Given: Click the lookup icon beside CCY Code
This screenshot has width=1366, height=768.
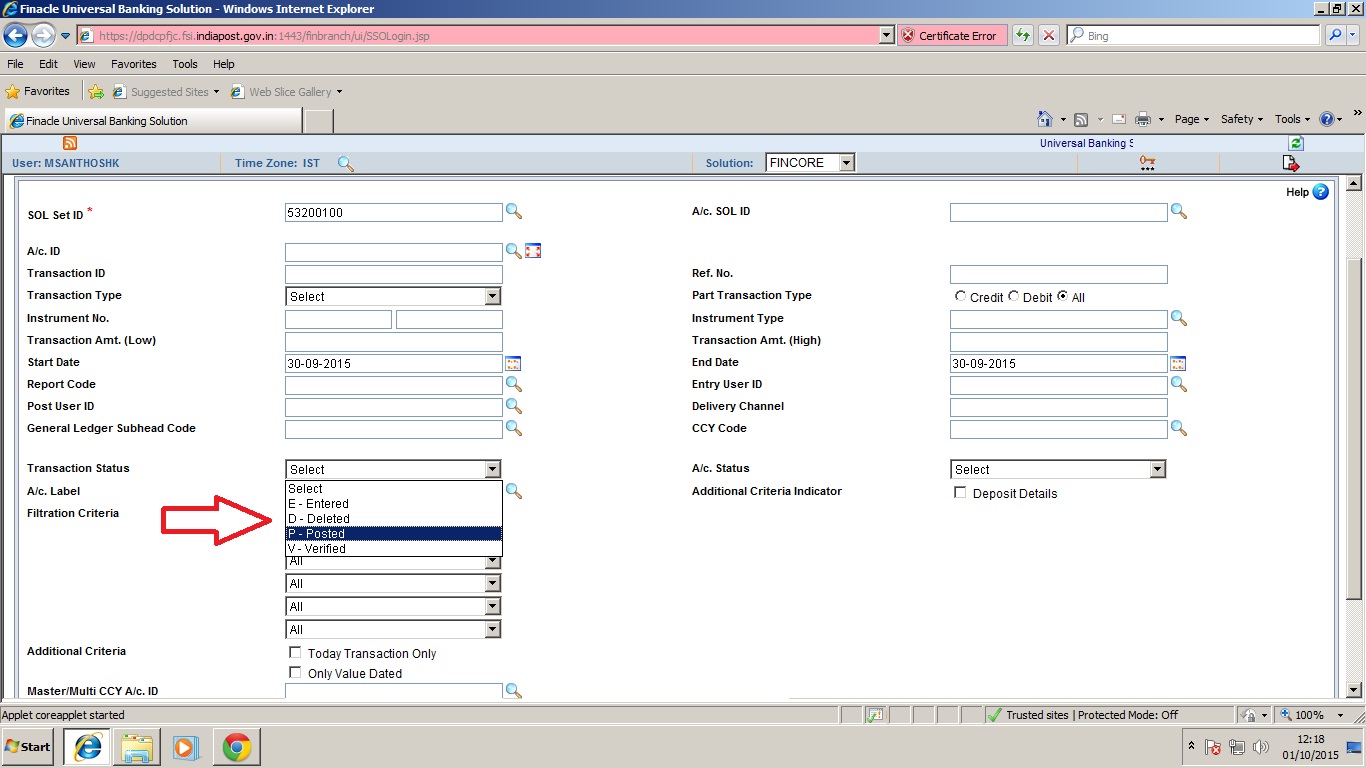Looking at the screenshot, I should pyautogui.click(x=1178, y=428).
